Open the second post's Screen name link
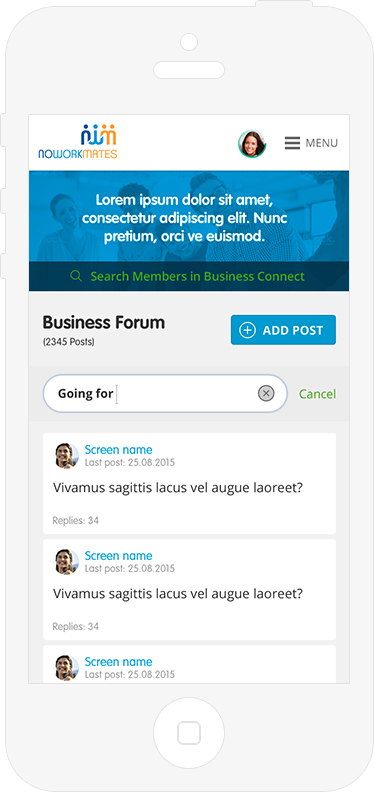 point(118,556)
